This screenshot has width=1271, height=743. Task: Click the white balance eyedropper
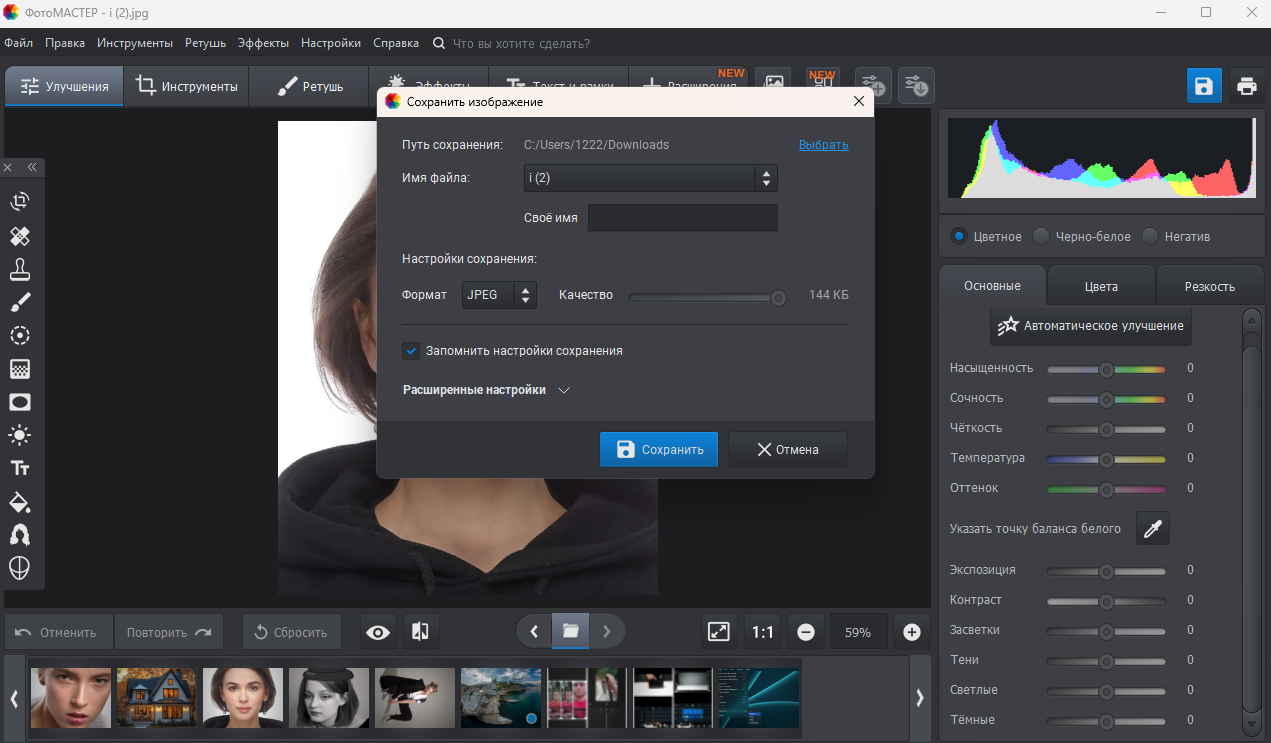tap(1153, 529)
